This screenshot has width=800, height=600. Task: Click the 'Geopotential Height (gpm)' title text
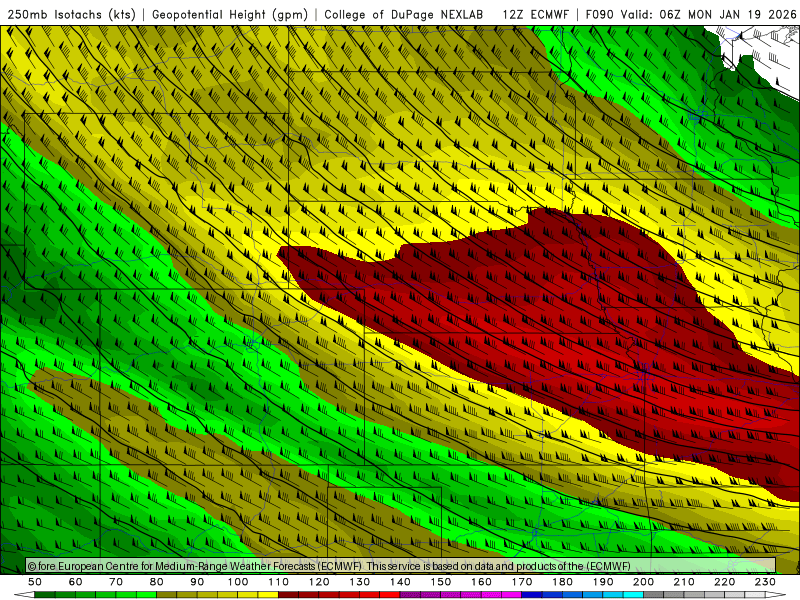tap(230, 14)
